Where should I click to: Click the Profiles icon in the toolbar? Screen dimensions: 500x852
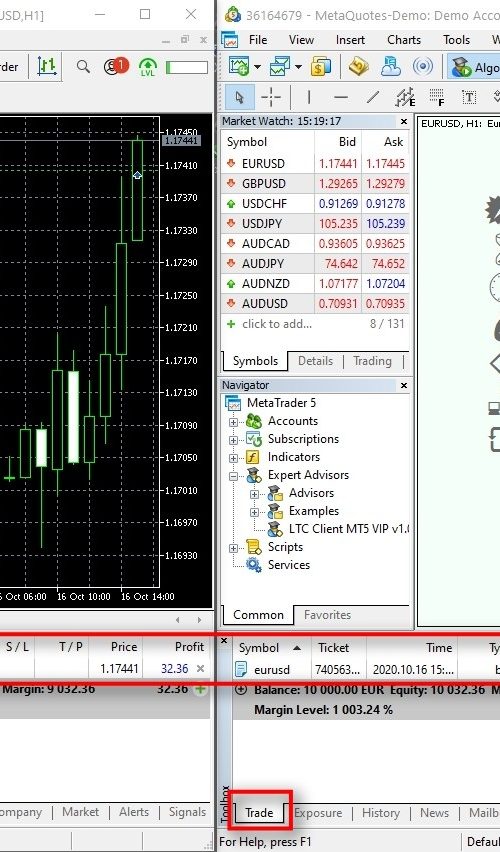tap(280, 67)
